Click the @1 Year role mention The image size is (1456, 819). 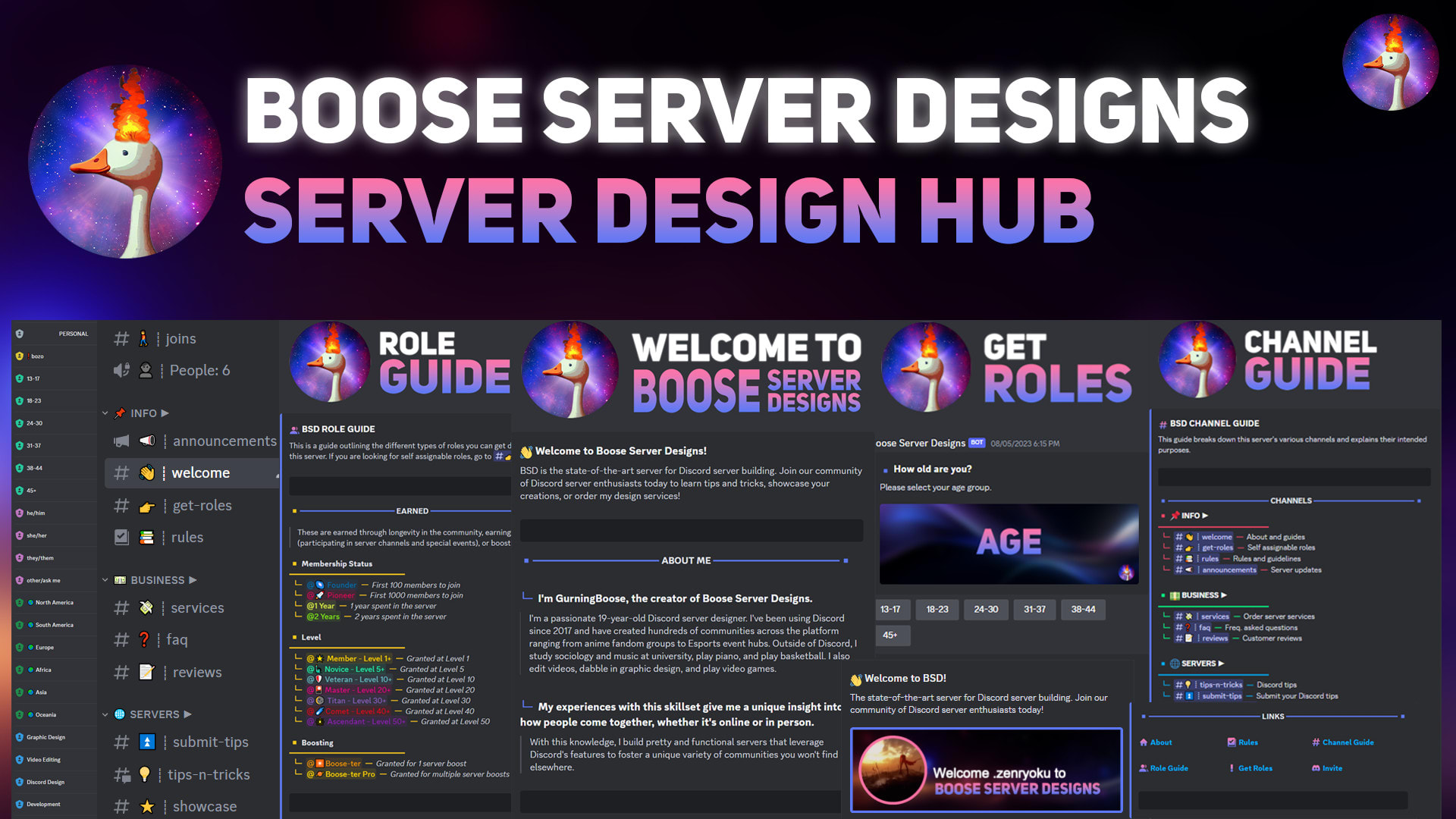point(321,606)
